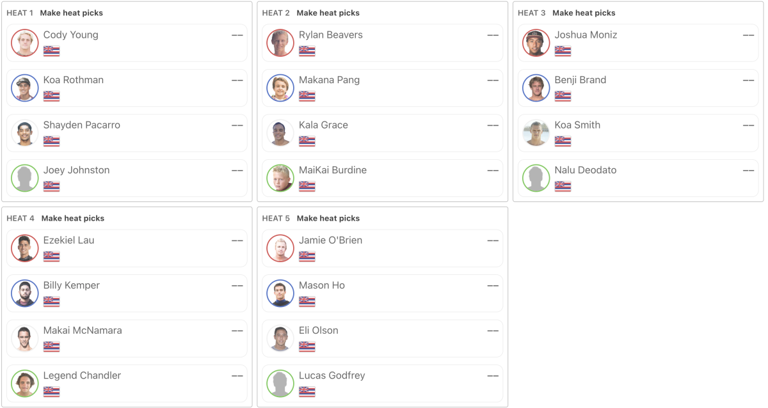
Task: Click Nalu Deodato's placeholder avatar
Action: pyautogui.click(x=537, y=178)
